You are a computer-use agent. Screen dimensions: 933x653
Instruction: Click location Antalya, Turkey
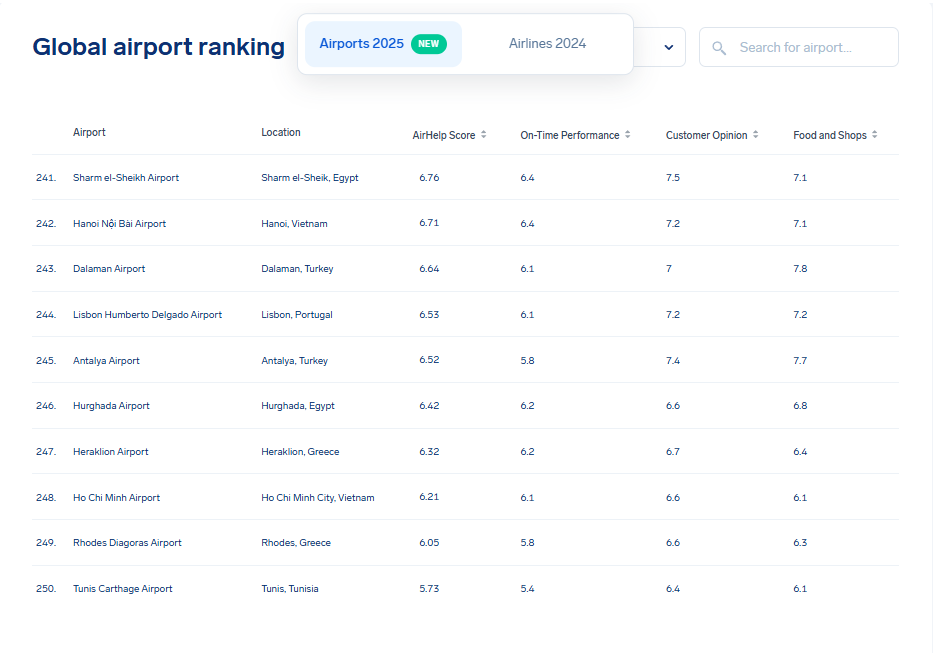coord(295,360)
